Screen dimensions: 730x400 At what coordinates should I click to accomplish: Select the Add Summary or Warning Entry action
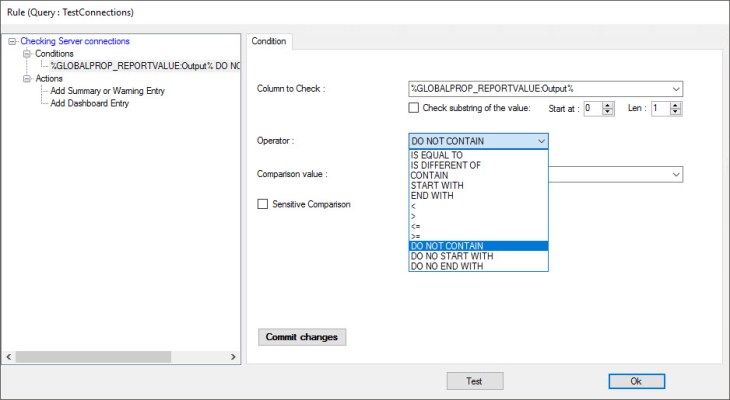coord(121,91)
